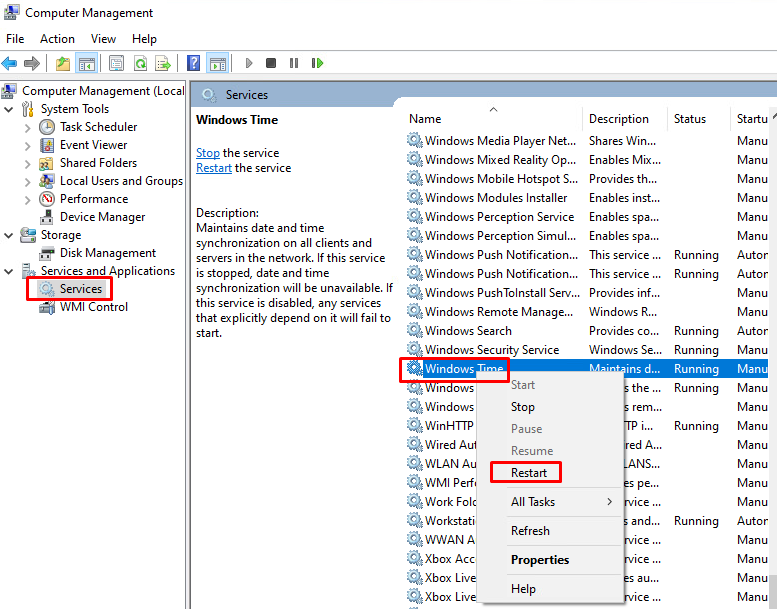Sort by the Status column header
Image resolution: width=777 pixels, height=609 pixels.
[x=698, y=119]
